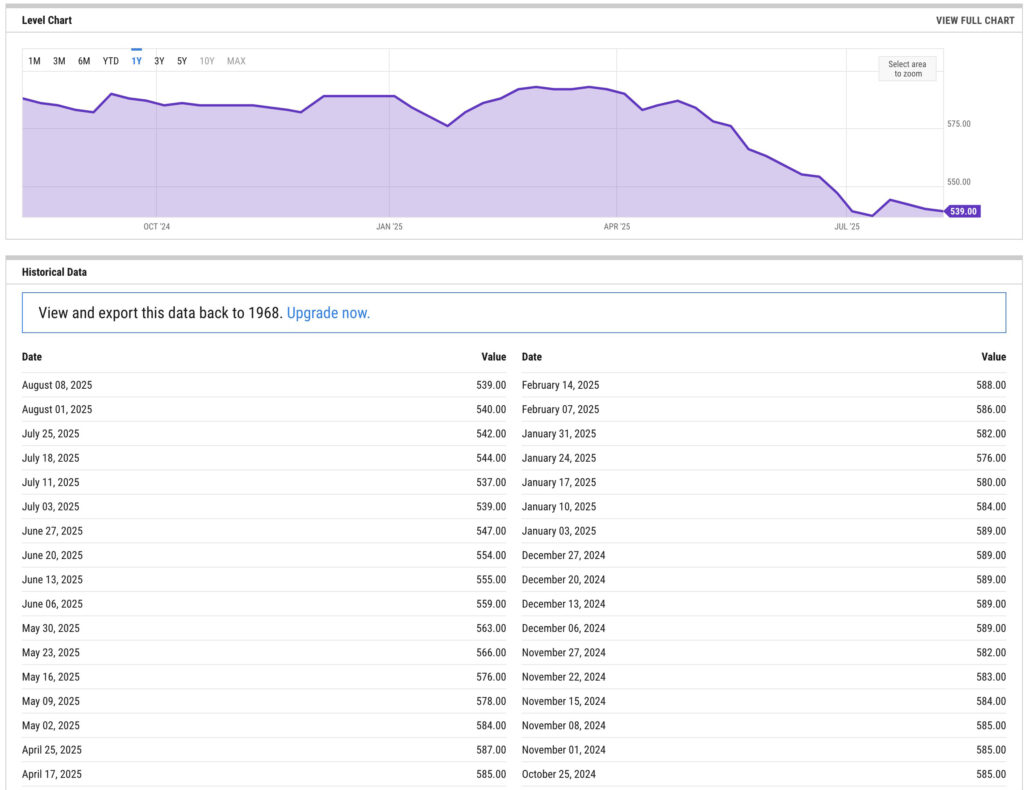
Task: Click the right table Value column header
Action: [993, 356]
